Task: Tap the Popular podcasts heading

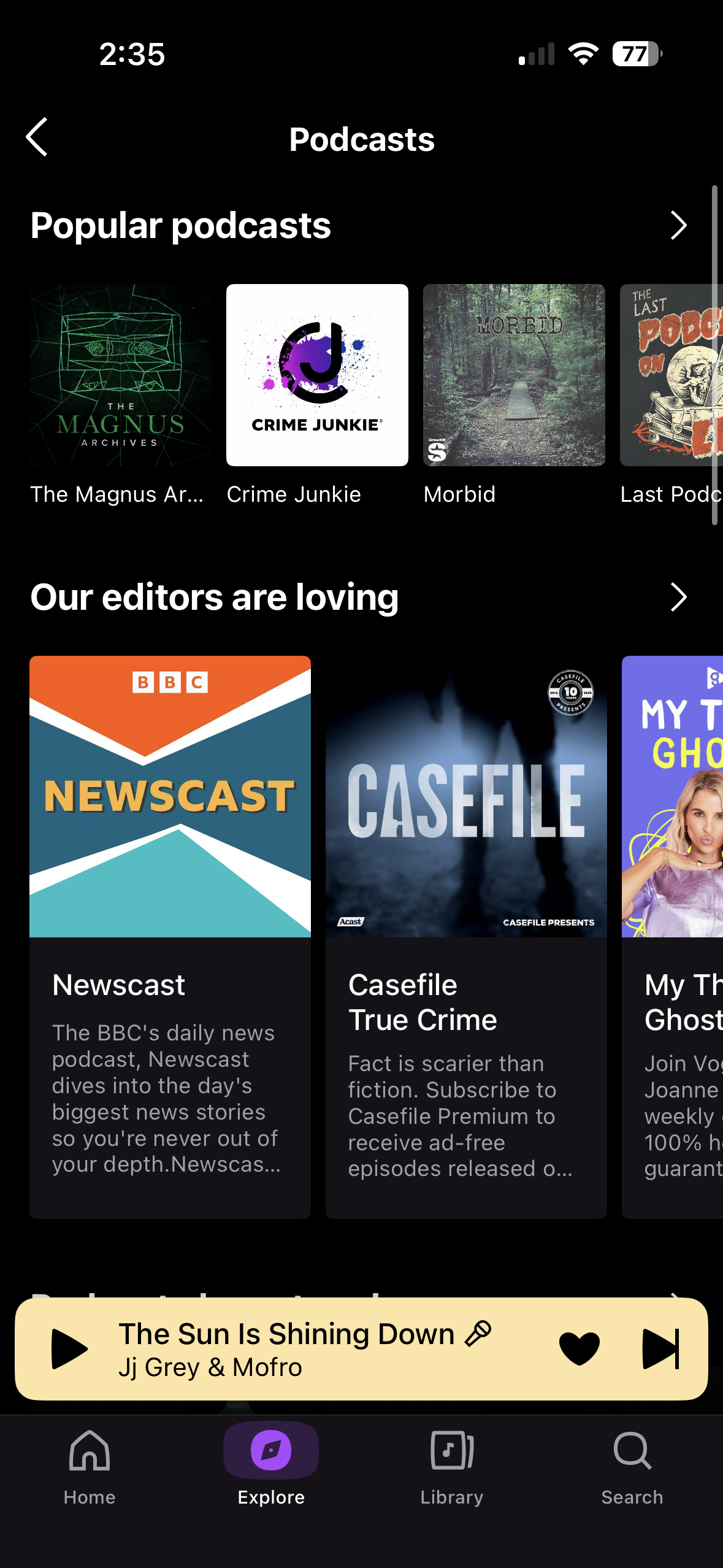Action: click(181, 226)
